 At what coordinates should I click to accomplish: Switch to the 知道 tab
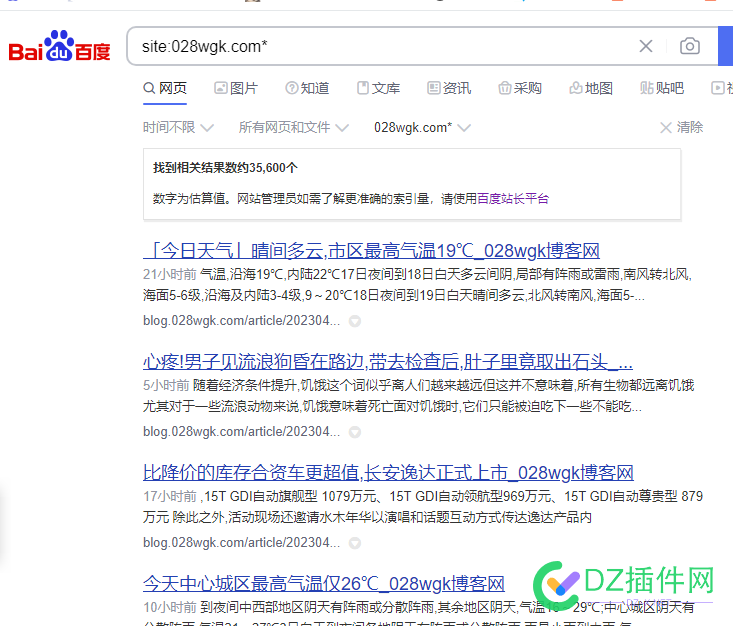click(x=307, y=88)
